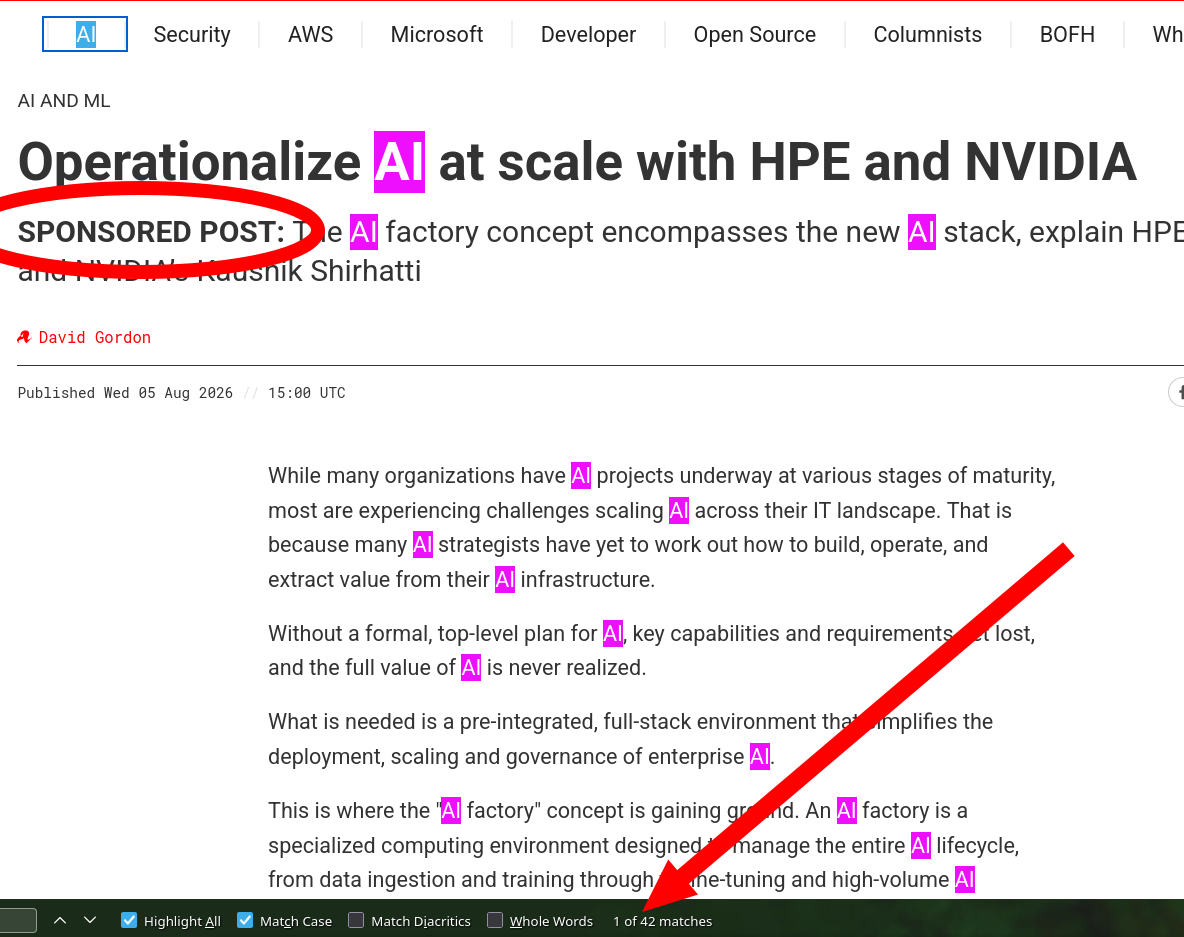
Task: Jump to next find match arrow
Action: tap(91, 920)
